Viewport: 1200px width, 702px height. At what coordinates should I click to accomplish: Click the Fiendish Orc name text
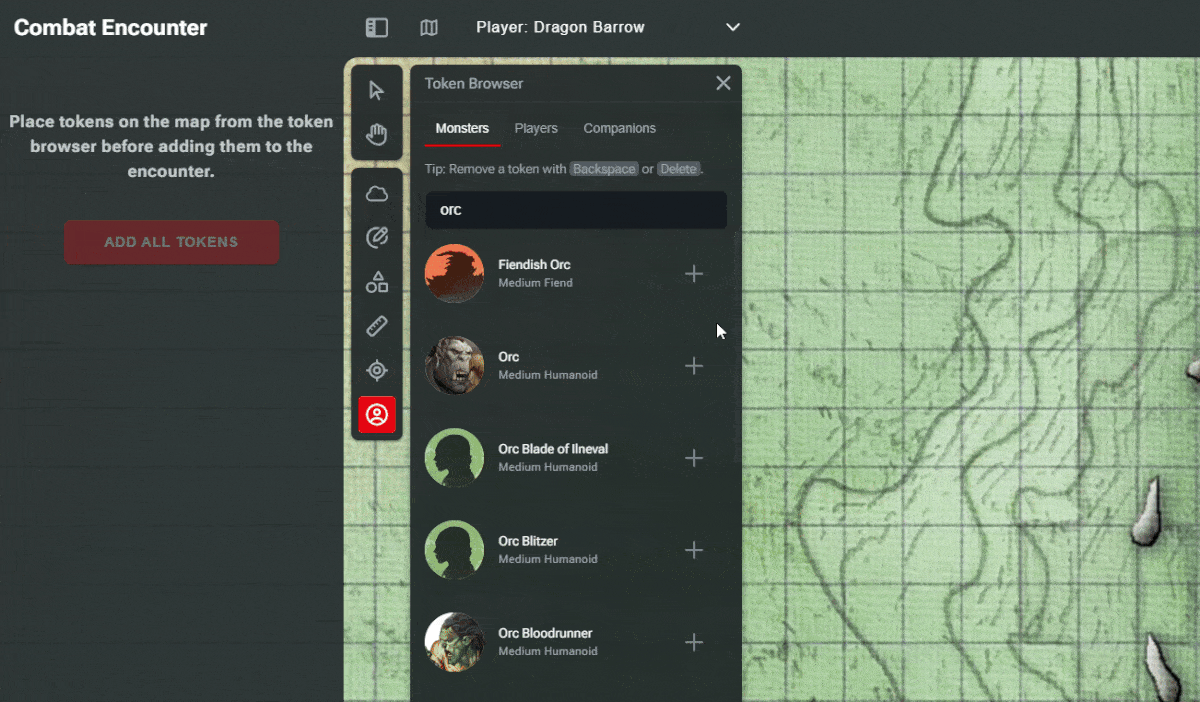pos(534,265)
